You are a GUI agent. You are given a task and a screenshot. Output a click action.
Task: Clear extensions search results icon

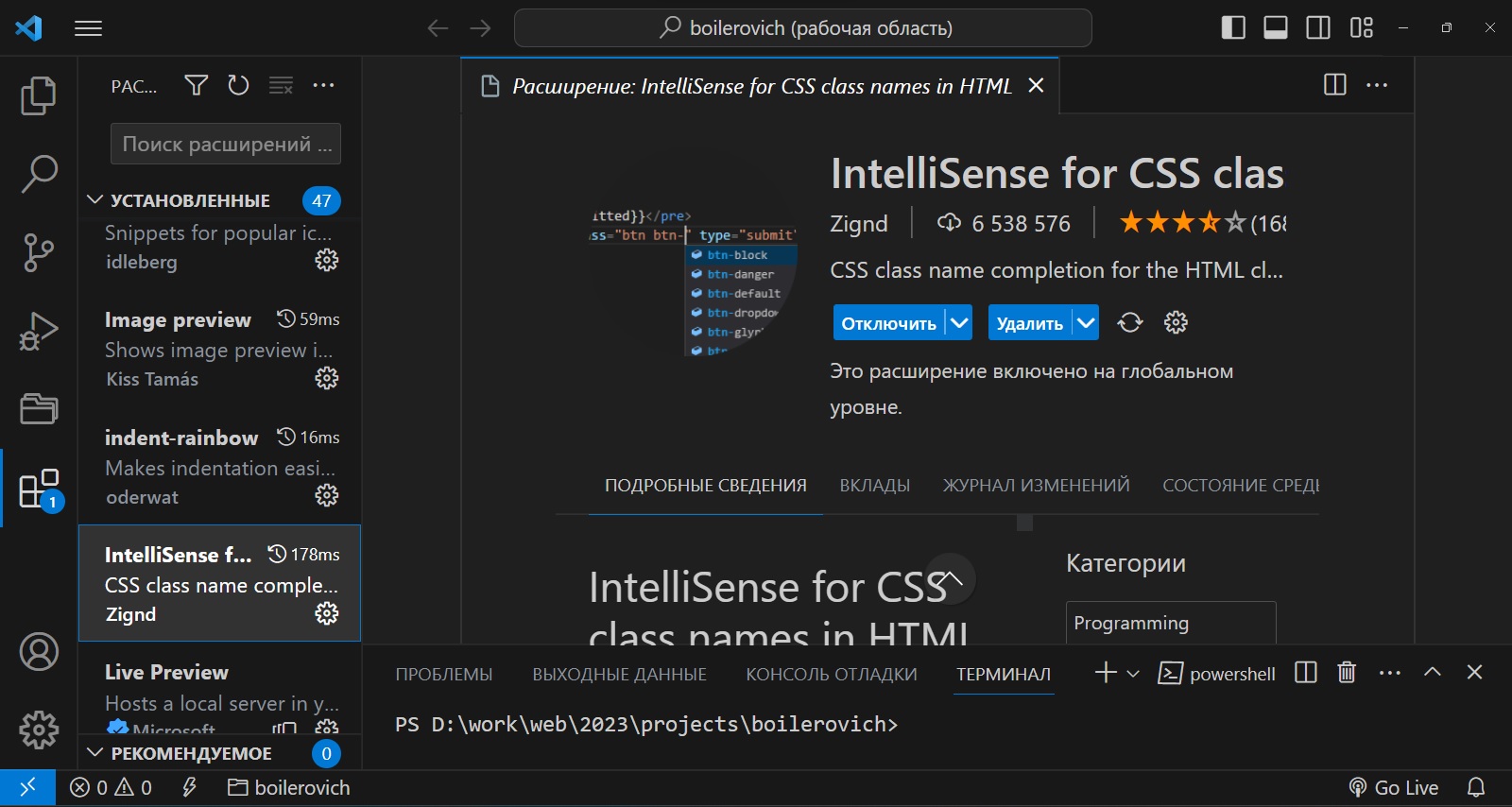click(281, 86)
